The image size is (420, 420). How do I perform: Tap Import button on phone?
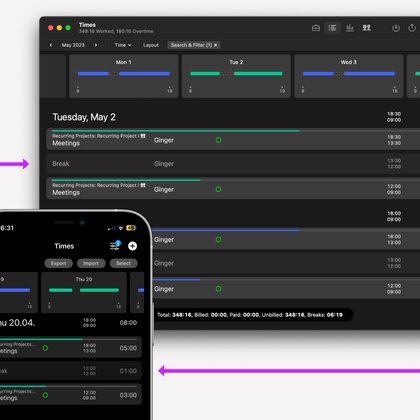pos(91,263)
